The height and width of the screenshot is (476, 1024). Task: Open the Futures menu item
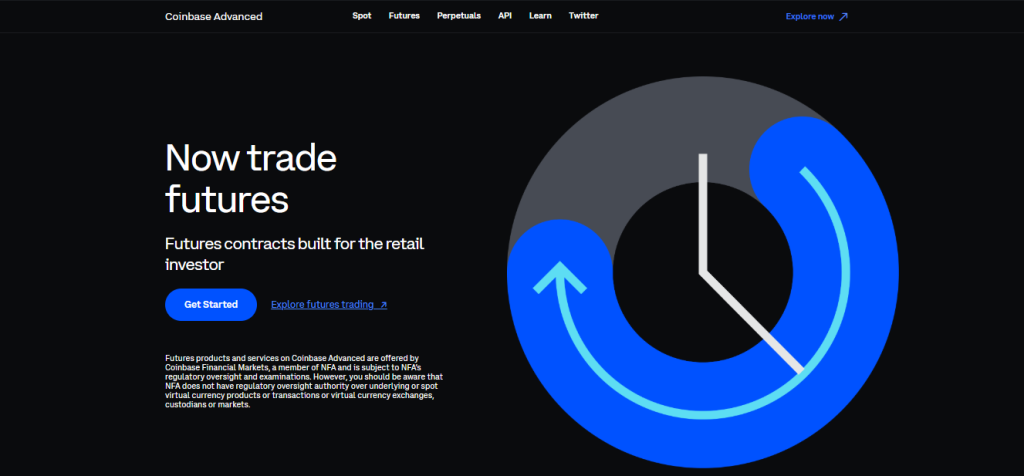404,16
